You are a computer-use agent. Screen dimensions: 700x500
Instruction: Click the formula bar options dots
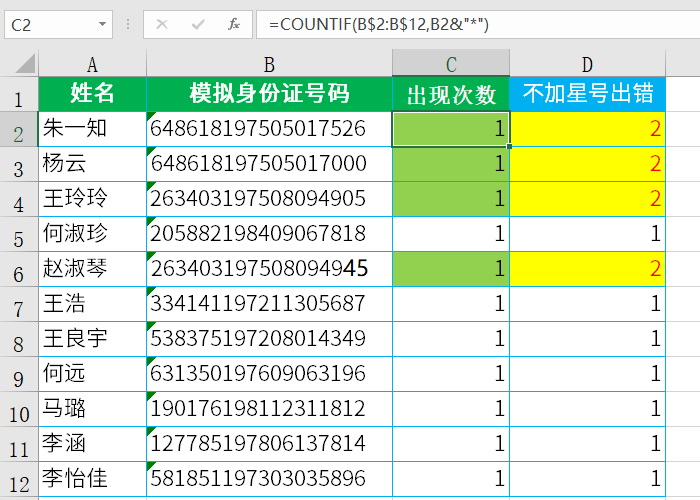click(128, 24)
